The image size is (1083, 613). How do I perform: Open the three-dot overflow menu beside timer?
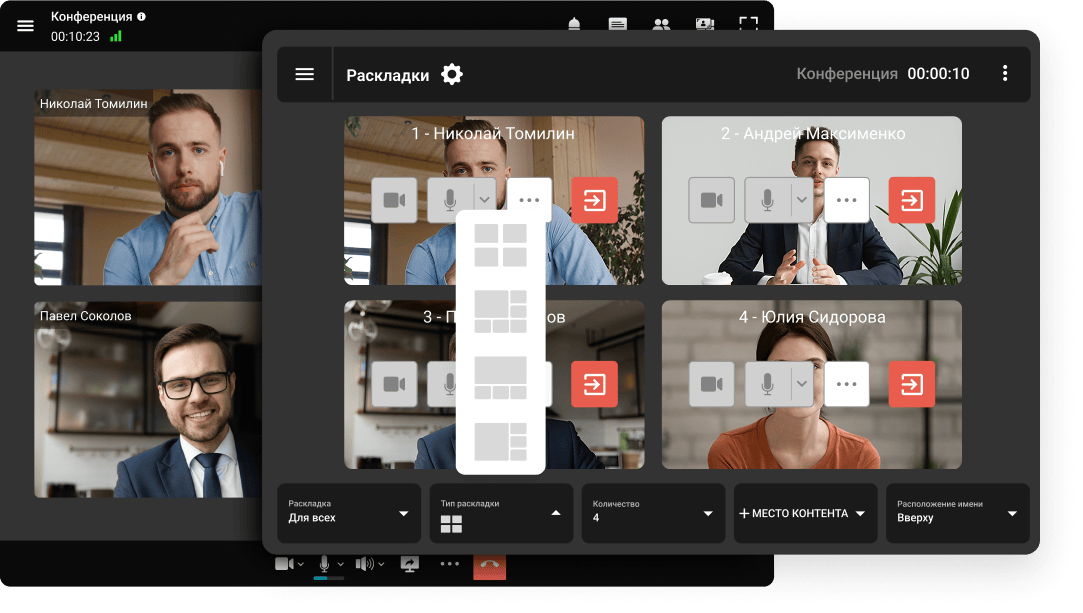pyautogui.click(x=1004, y=74)
